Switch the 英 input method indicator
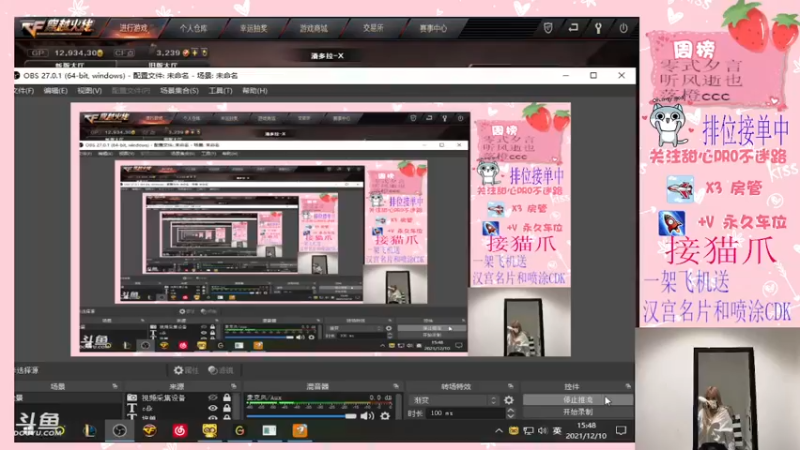The width and height of the screenshot is (800, 450). [x=557, y=431]
